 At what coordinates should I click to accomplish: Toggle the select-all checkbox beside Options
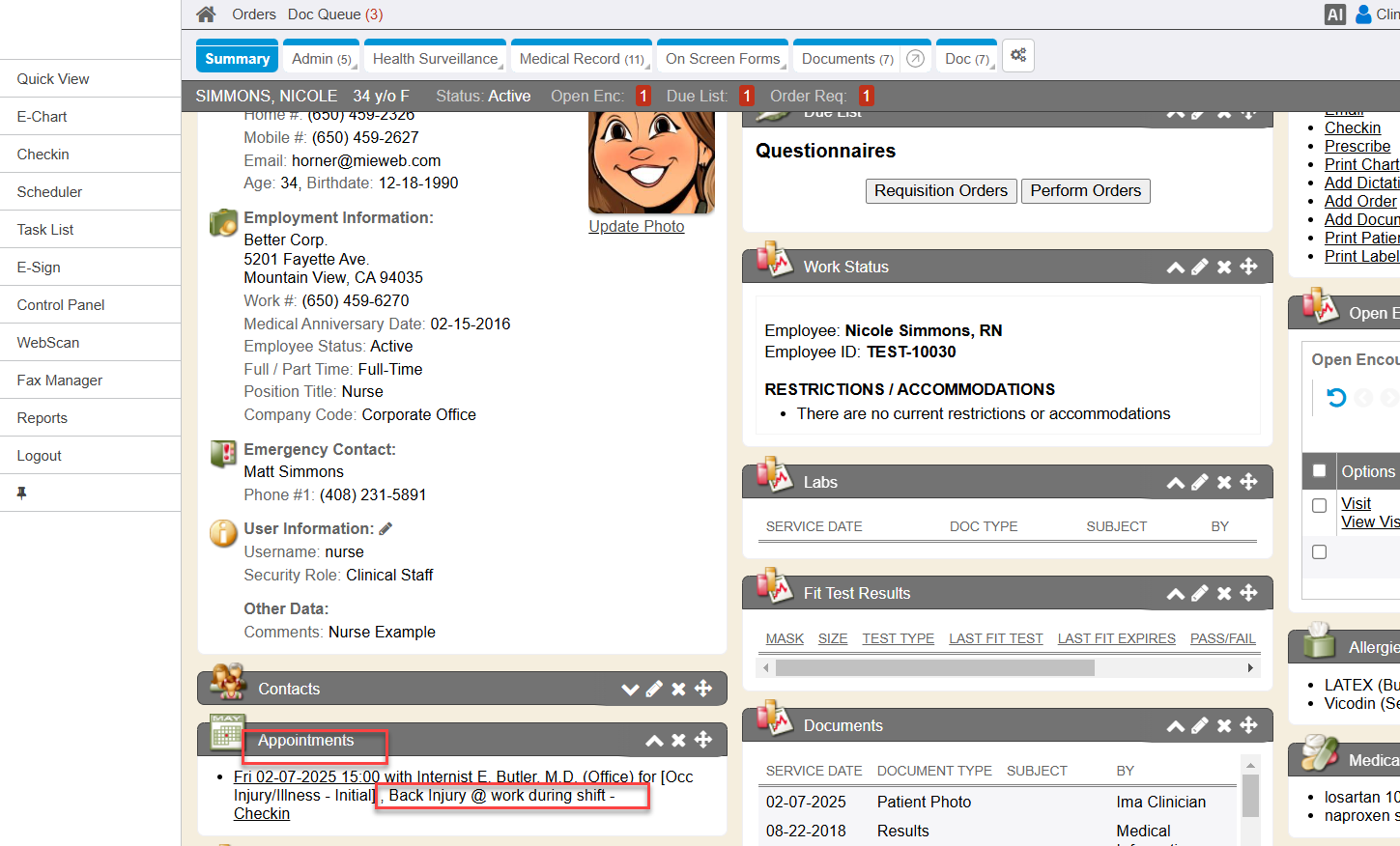tap(1319, 471)
